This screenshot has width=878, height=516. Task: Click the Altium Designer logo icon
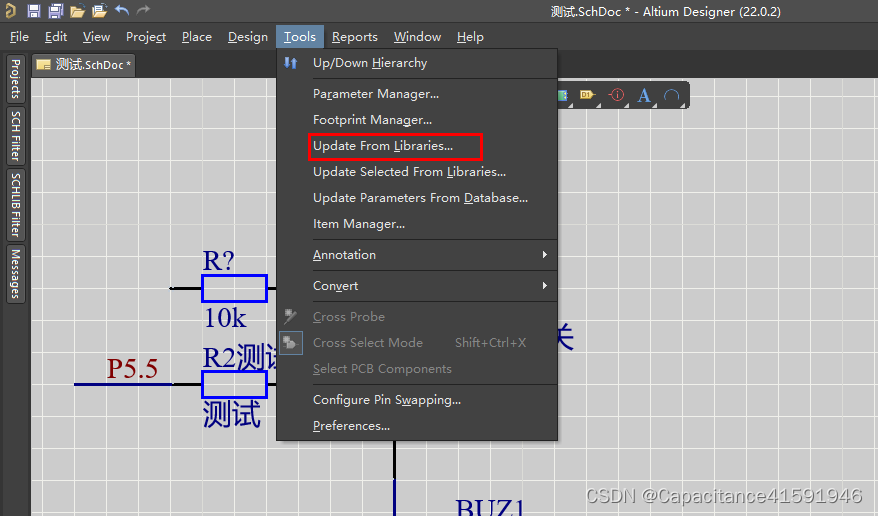click(11, 10)
